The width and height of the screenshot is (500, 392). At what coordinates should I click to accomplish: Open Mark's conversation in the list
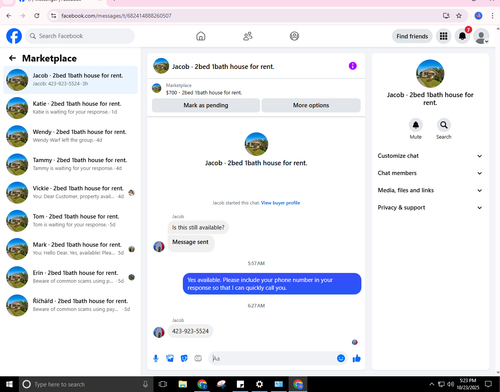point(70,249)
